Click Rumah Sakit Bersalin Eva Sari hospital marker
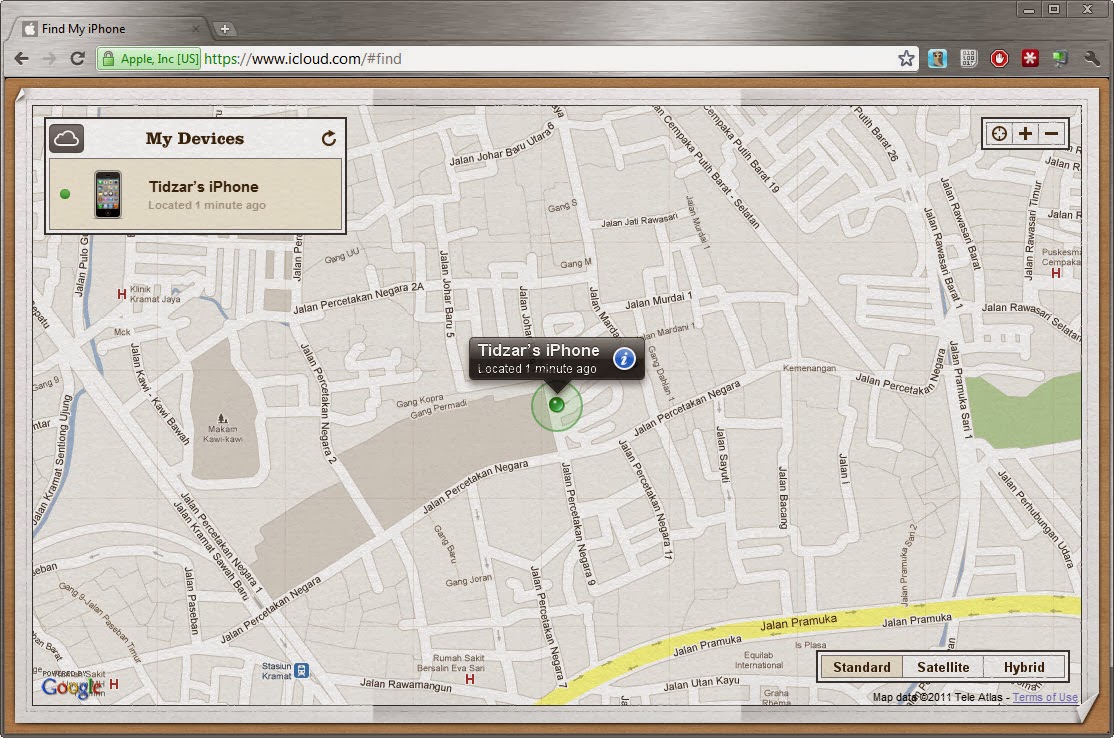Image resolution: width=1114 pixels, height=738 pixels. point(469,679)
